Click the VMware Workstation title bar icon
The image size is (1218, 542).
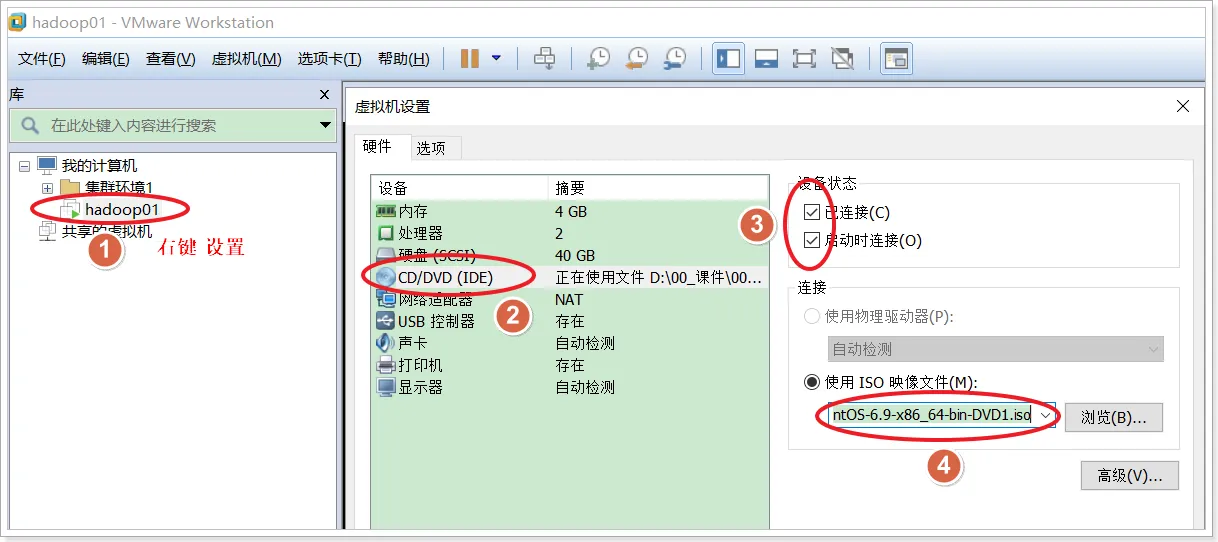[x=17, y=21]
